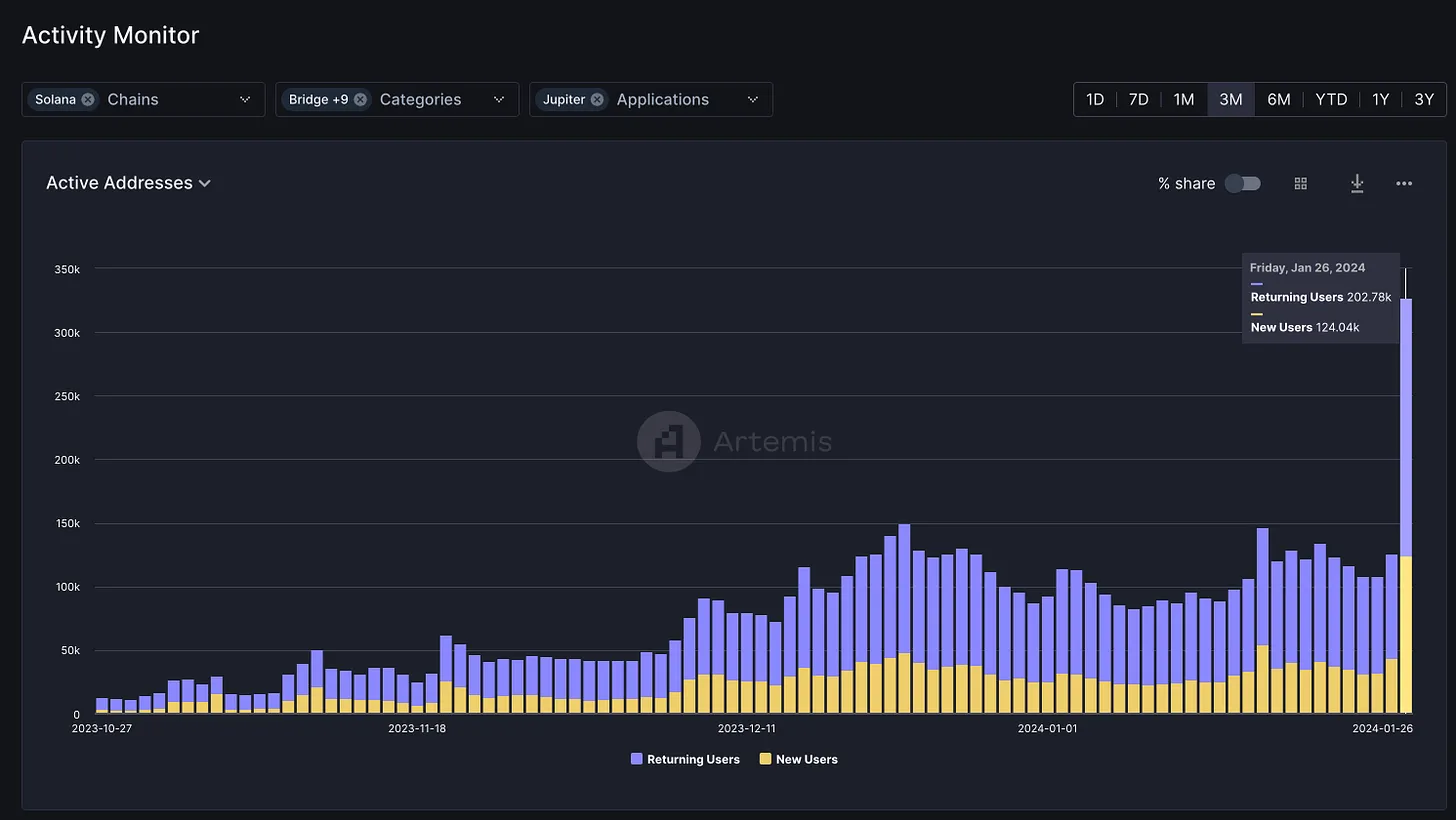
Task: Toggle Returning Users series in legend
Action: (692, 759)
